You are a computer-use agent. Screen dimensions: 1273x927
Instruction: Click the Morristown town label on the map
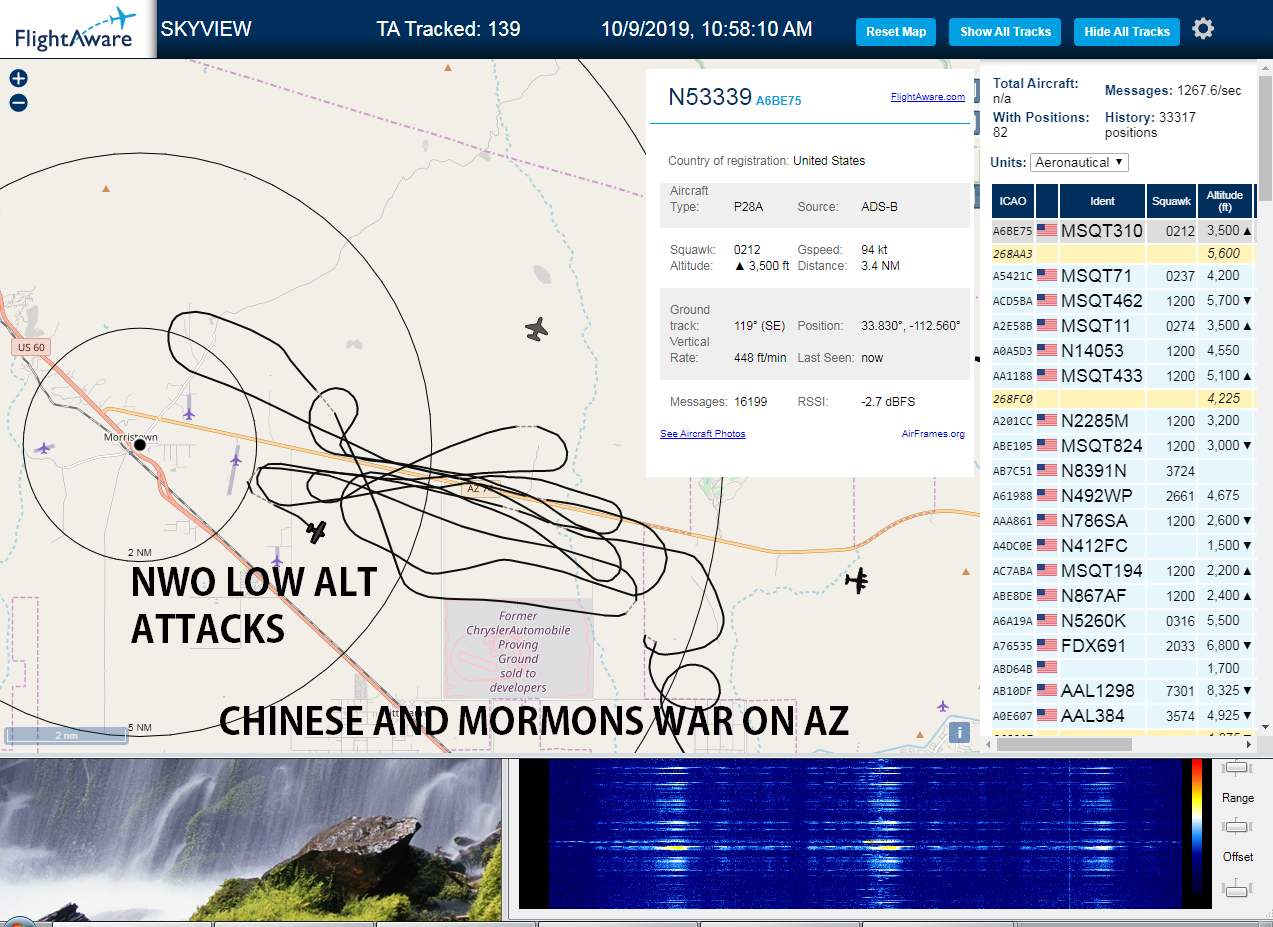(132, 437)
